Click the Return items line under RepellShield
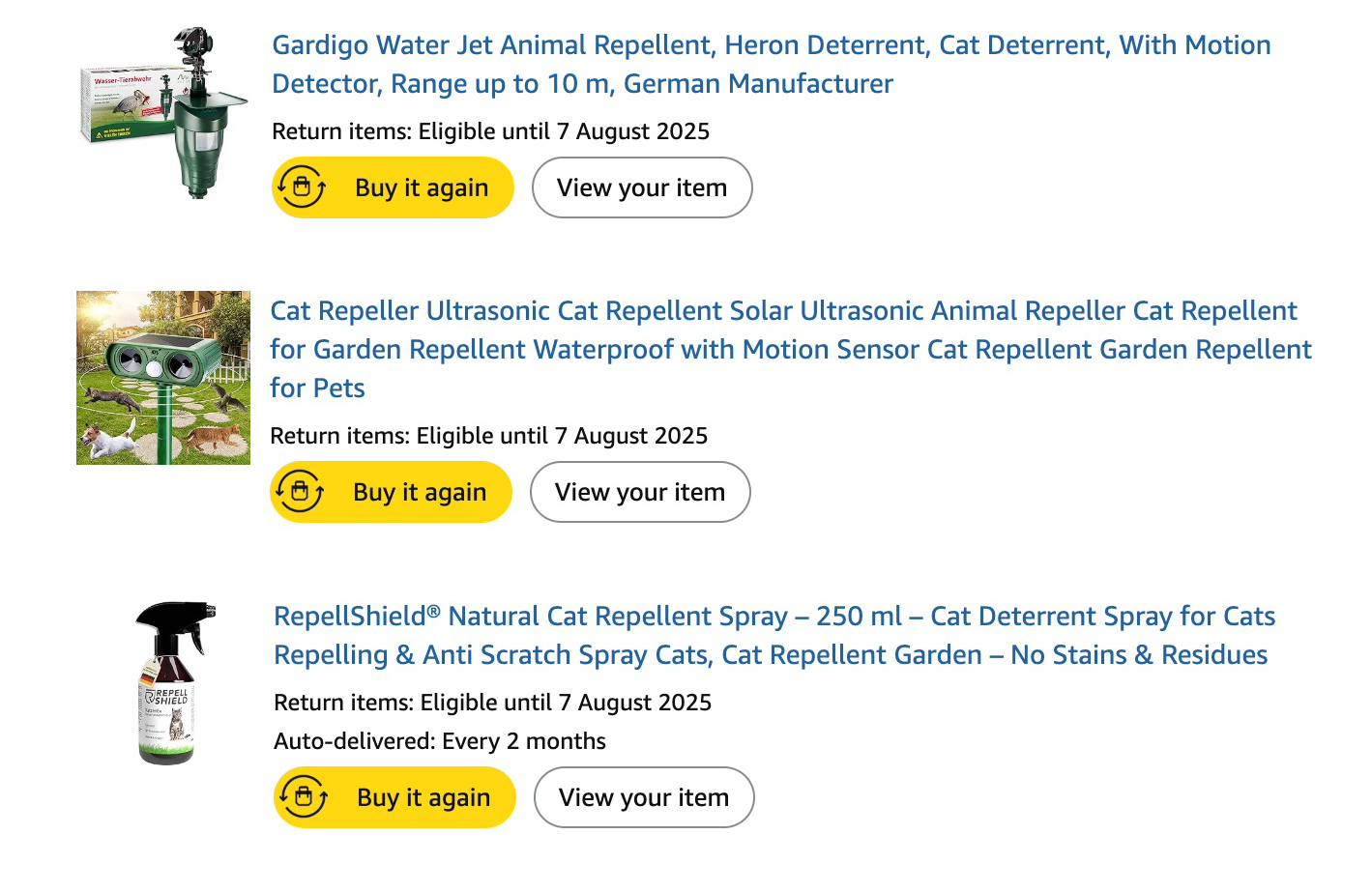1372x892 pixels. click(x=492, y=703)
